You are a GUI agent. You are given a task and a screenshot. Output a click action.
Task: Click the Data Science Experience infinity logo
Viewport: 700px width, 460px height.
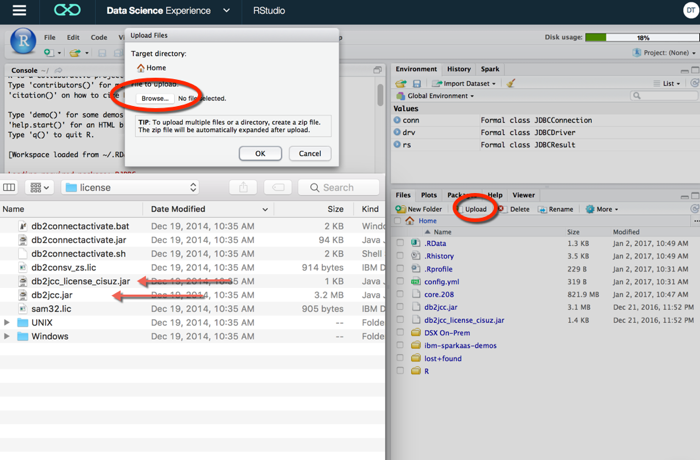[x=67, y=10]
